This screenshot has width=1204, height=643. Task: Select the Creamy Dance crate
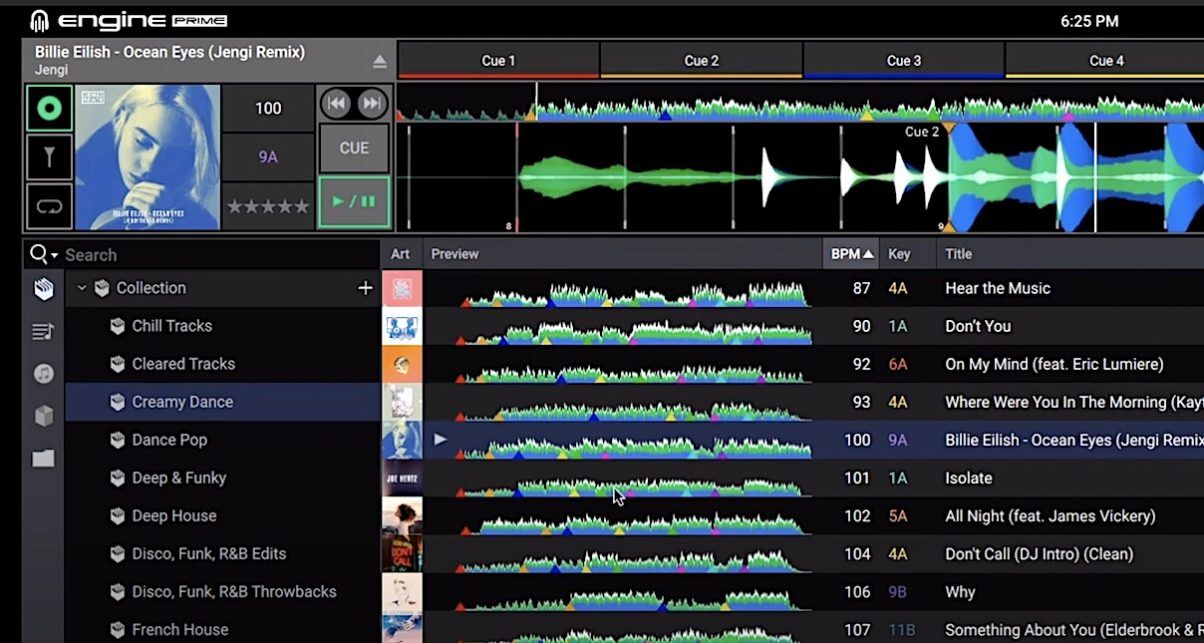click(223, 402)
